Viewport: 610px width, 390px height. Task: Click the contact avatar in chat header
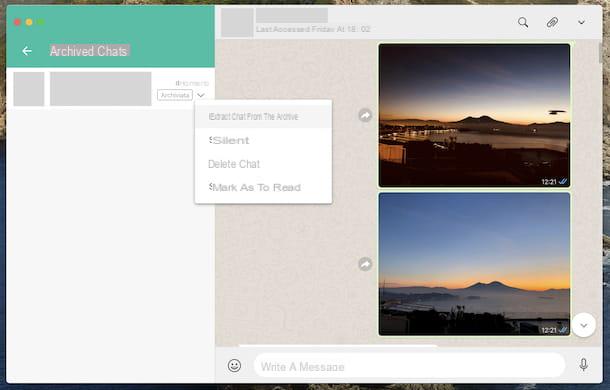(237, 23)
